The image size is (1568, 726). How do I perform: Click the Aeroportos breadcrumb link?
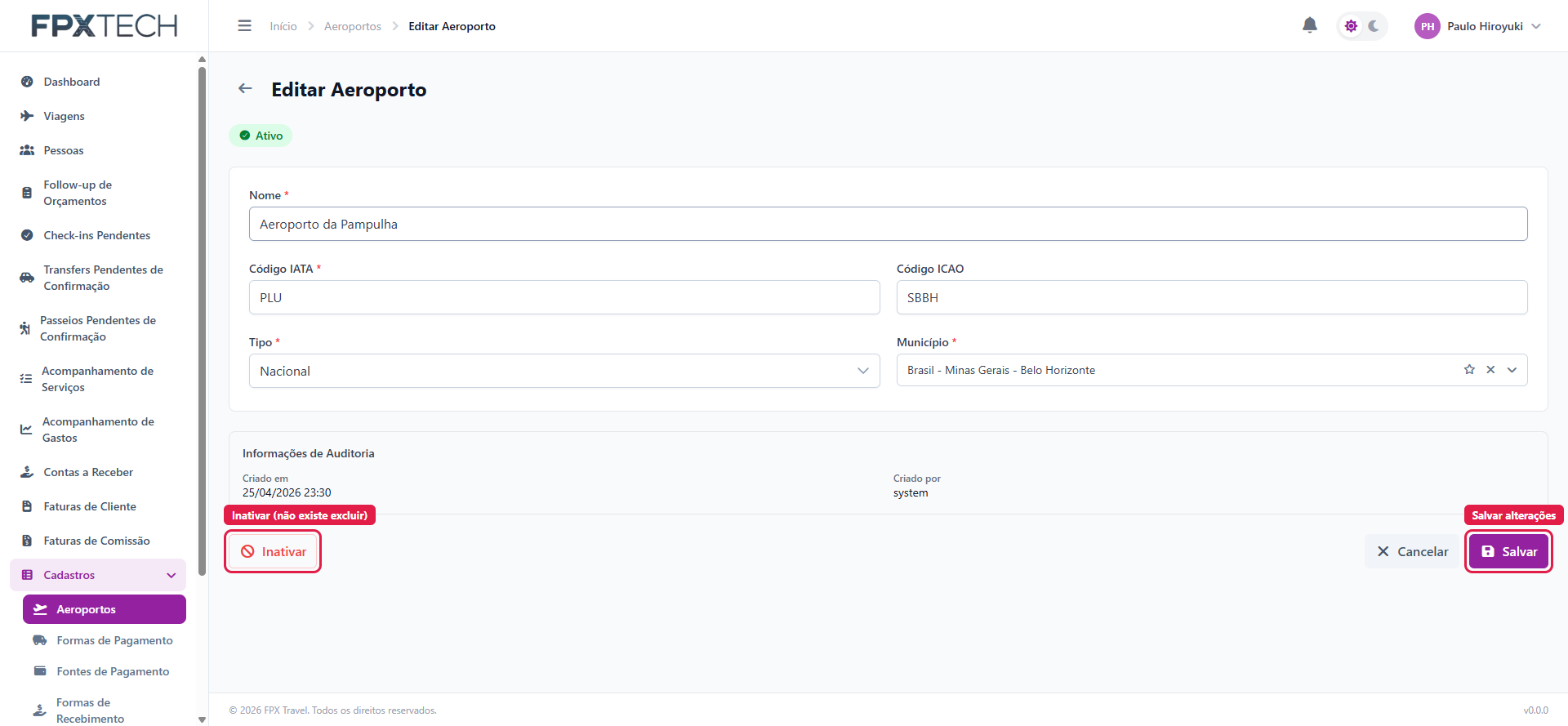pyautogui.click(x=353, y=26)
